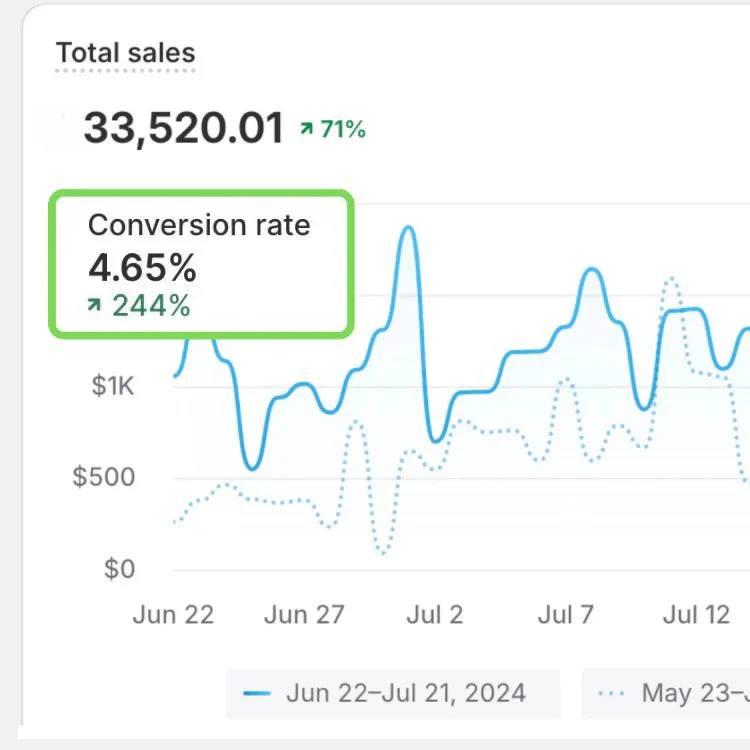750x750 pixels.
Task: Select the Jul 12 date on the x-axis
Action: [x=696, y=614]
